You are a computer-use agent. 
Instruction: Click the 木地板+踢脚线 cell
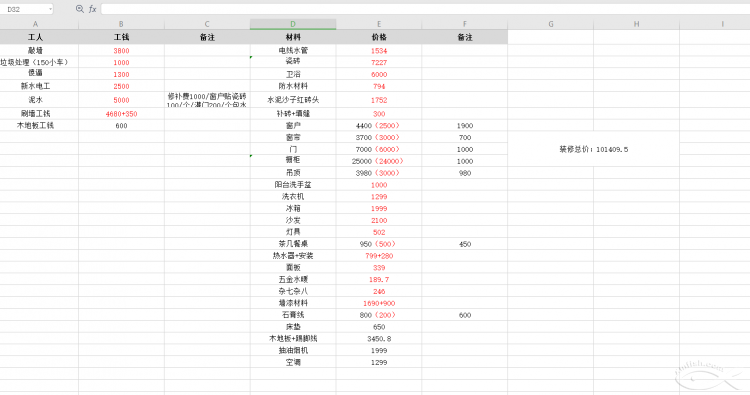(x=293, y=339)
